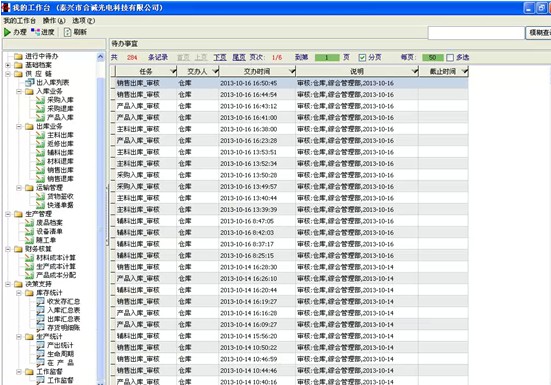This screenshot has width=551, height=385.
Task: Open the 生产成本计算 item
Action: point(56,267)
